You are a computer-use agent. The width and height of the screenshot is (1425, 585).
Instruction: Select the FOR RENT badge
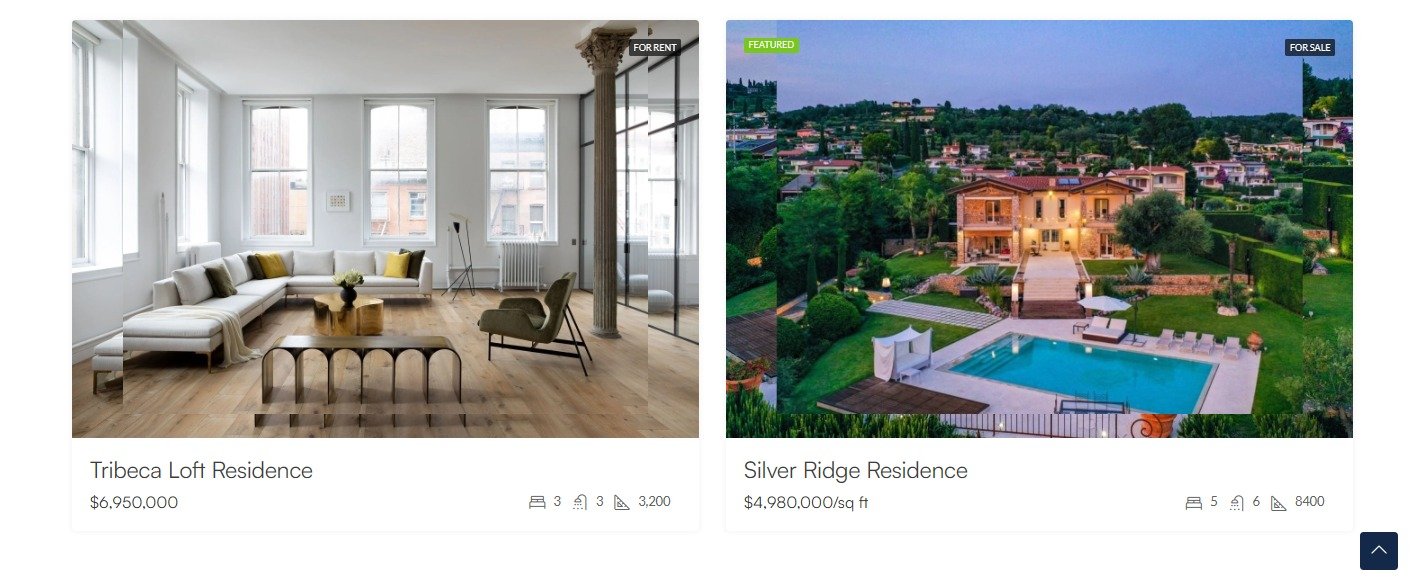tap(655, 47)
